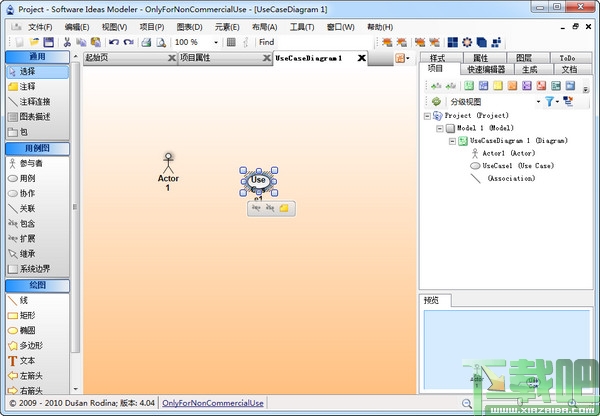Click the gear icon in top toolbar
The image size is (600, 416).
467,42
